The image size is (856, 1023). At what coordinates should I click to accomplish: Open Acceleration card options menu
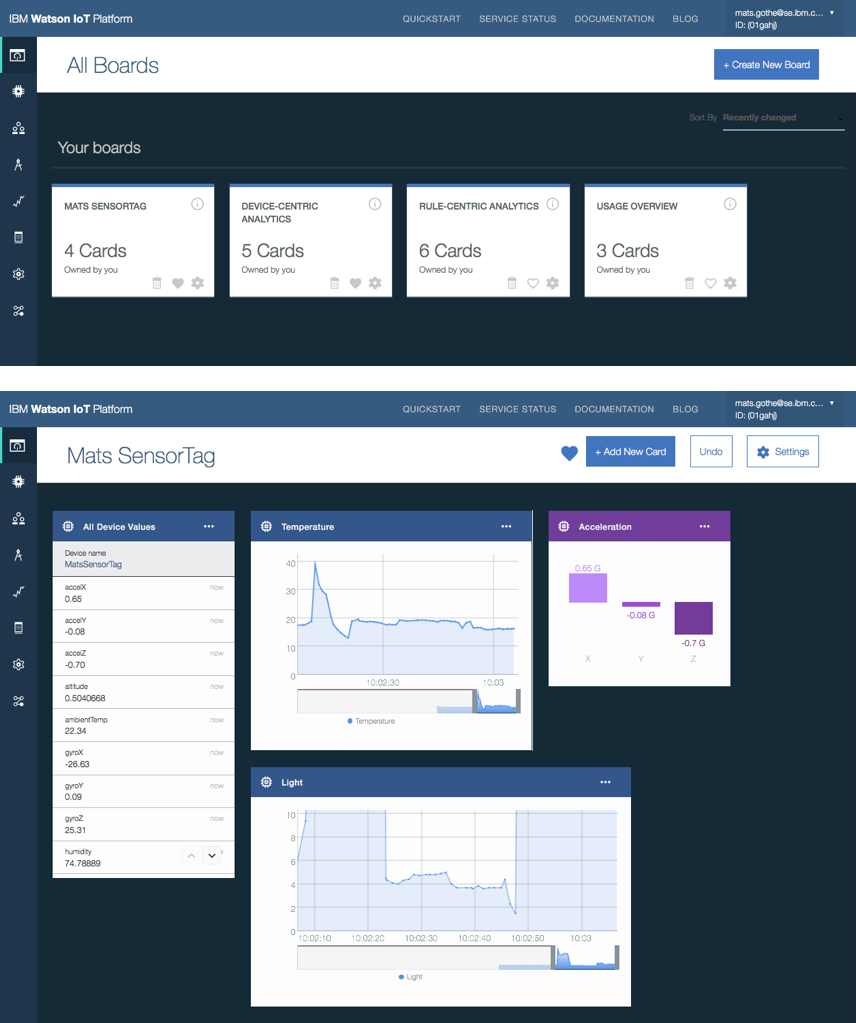(705, 527)
